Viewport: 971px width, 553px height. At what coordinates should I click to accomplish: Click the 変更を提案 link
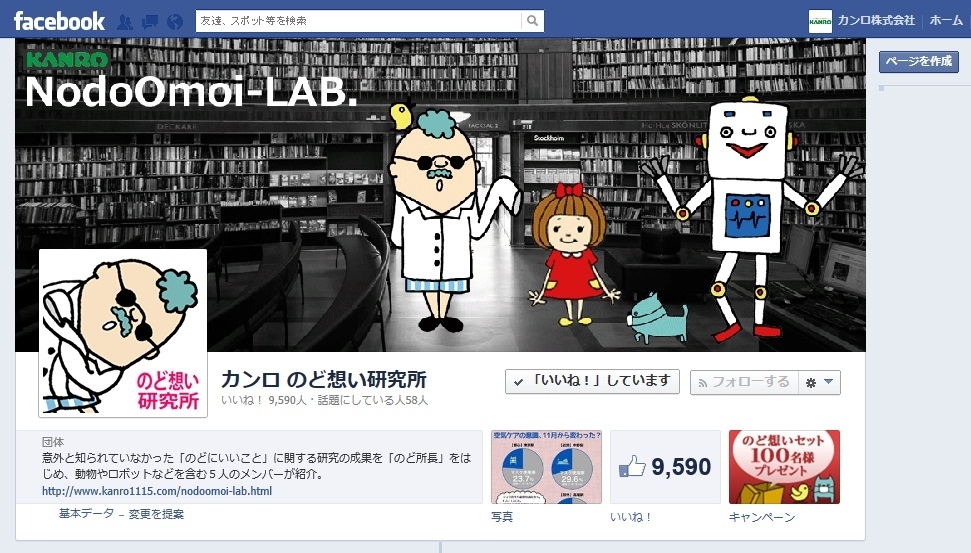[x=156, y=514]
